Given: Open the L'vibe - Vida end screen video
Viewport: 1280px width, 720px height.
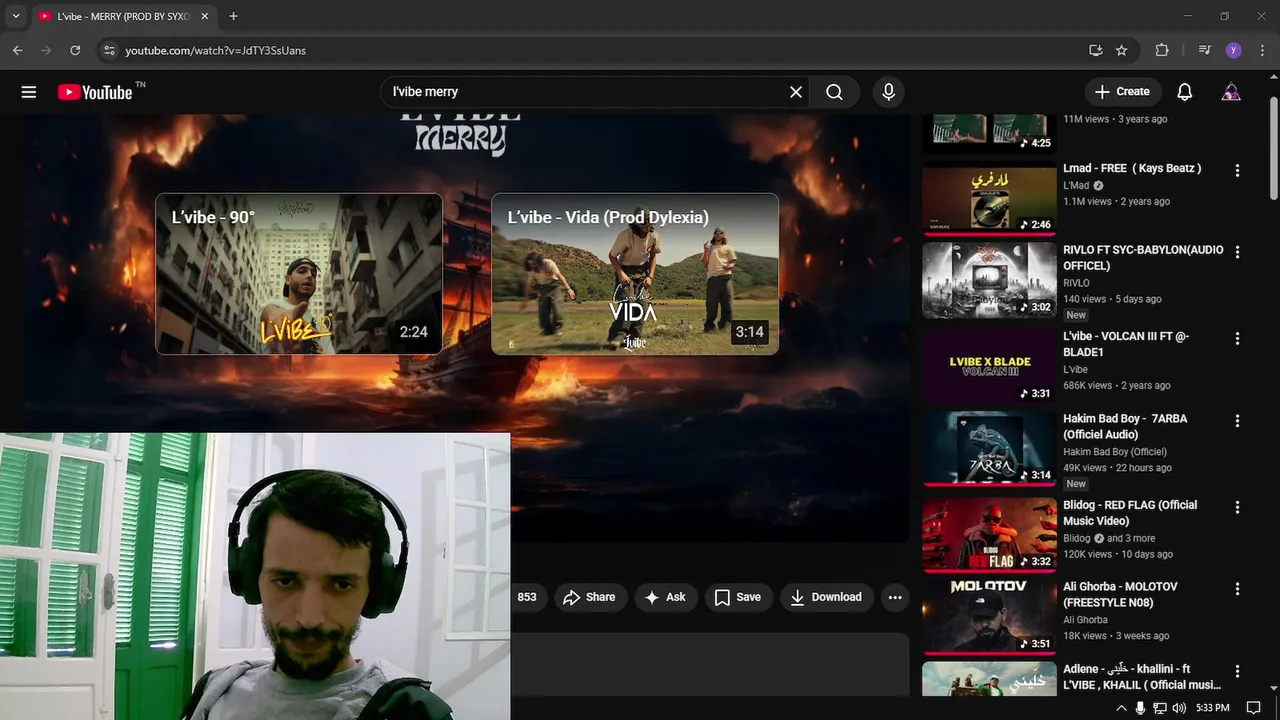Looking at the screenshot, I should click(x=635, y=274).
